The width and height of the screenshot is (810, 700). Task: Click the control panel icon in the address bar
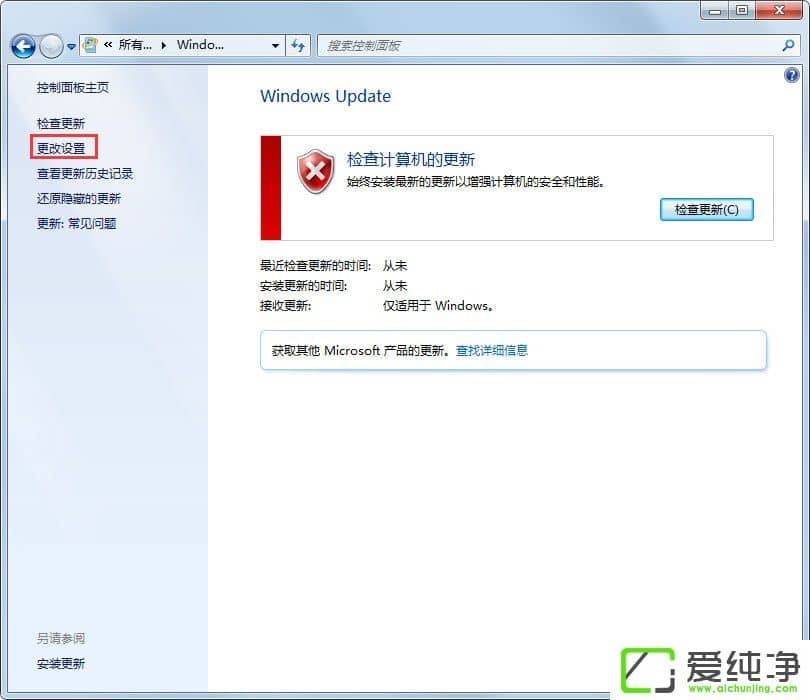(89, 45)
